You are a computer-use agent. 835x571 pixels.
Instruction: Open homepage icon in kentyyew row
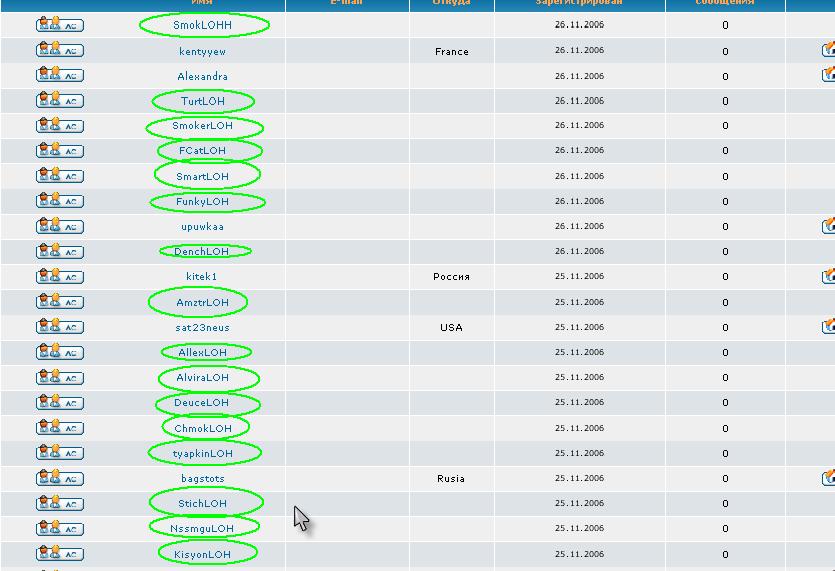click(x=828, y=50)
